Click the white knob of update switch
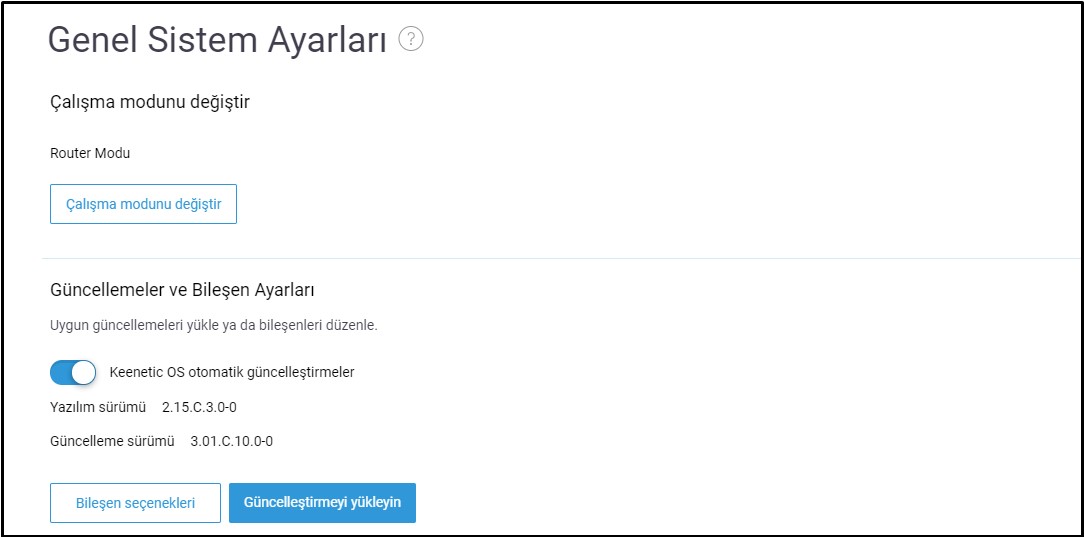Screen dimensions: 1084x537 [84, 373]
